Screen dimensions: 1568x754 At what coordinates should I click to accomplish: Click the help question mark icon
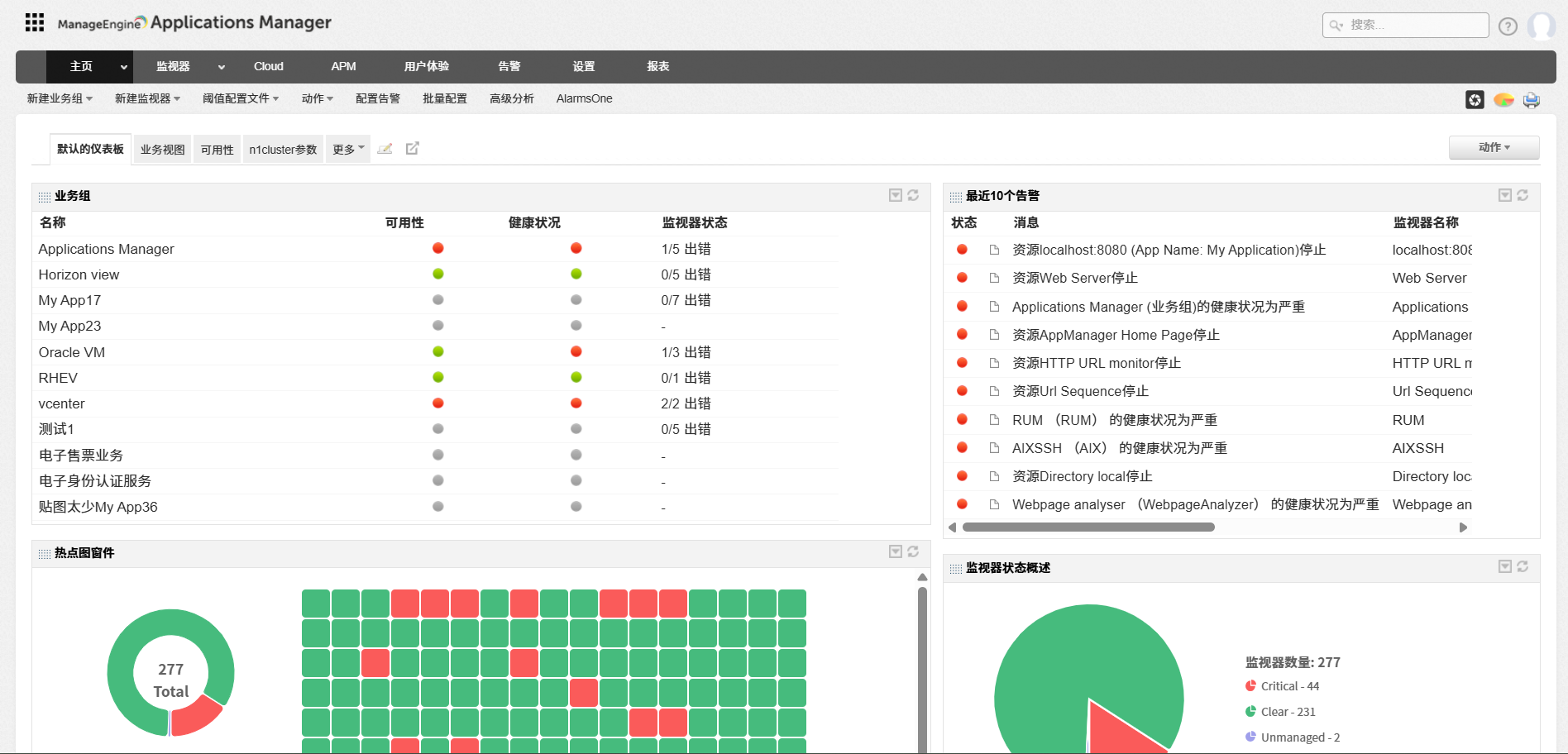pos(1507,26)
